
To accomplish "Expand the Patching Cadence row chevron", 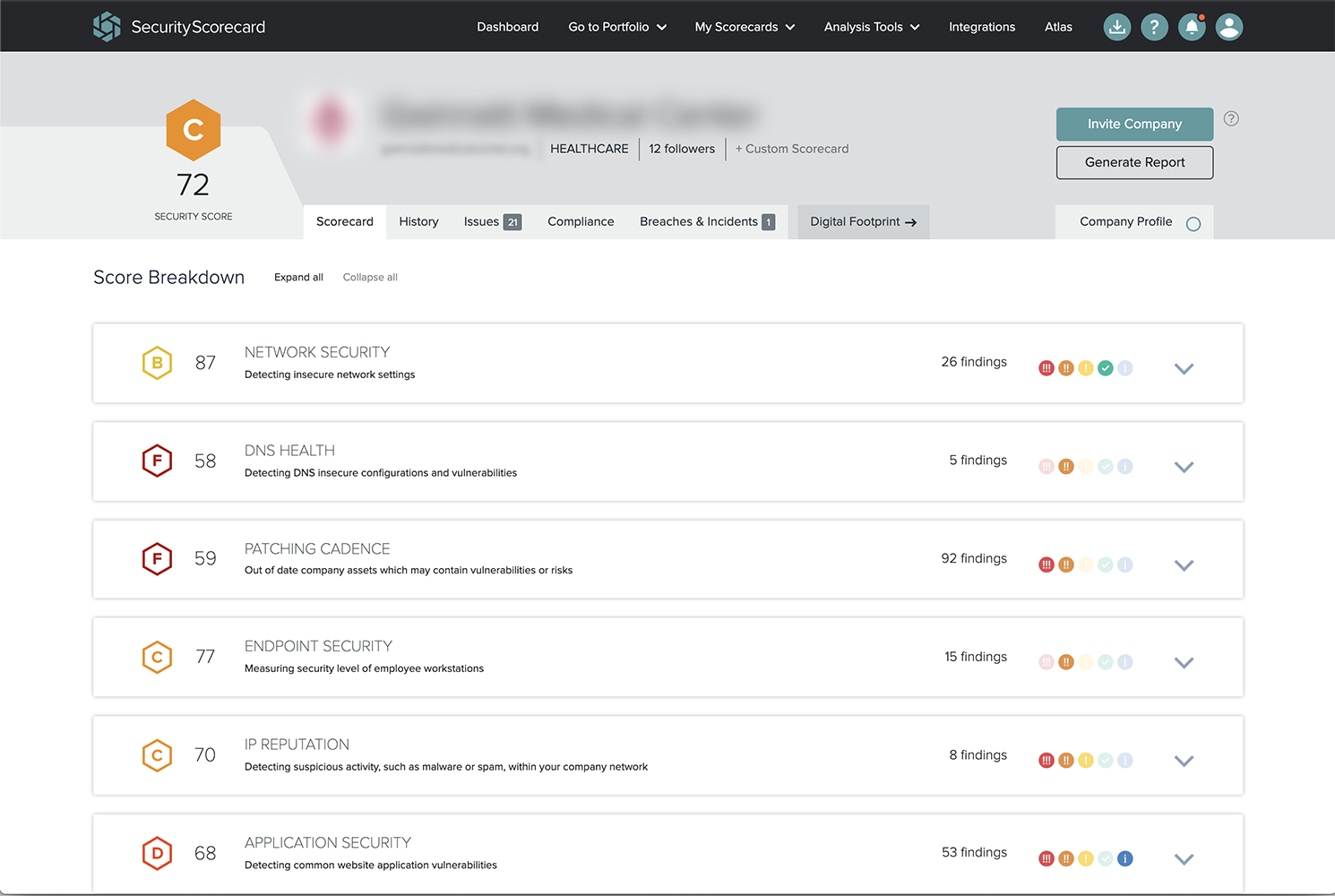I will pyautogui.click(x=1184, y=565).
